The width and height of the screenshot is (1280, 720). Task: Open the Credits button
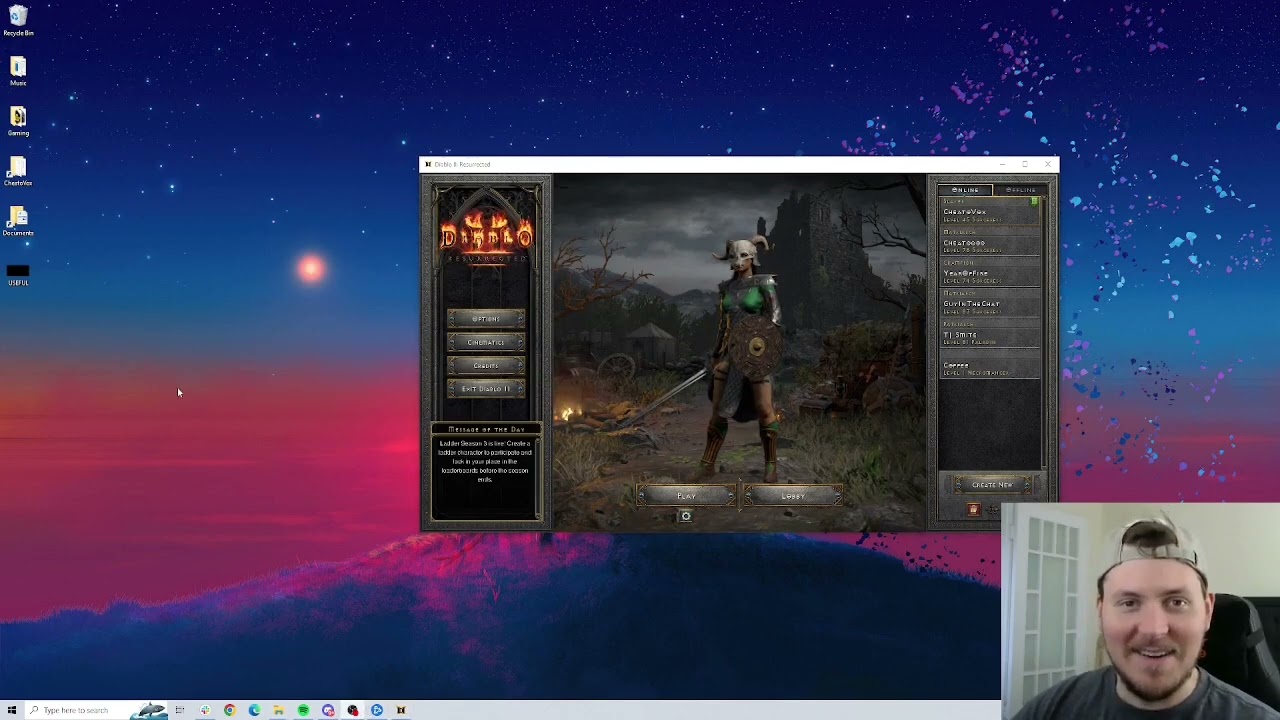[486, 365]
